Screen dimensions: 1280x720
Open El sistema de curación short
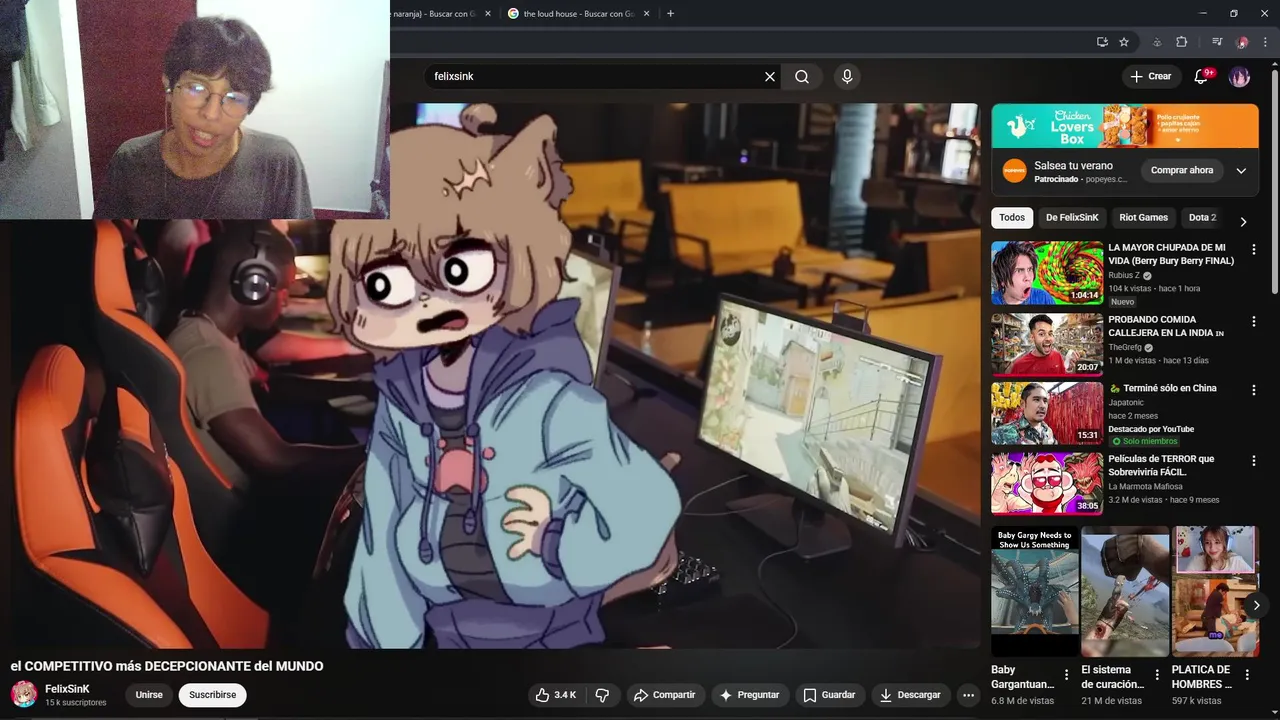pos(1125,591)
